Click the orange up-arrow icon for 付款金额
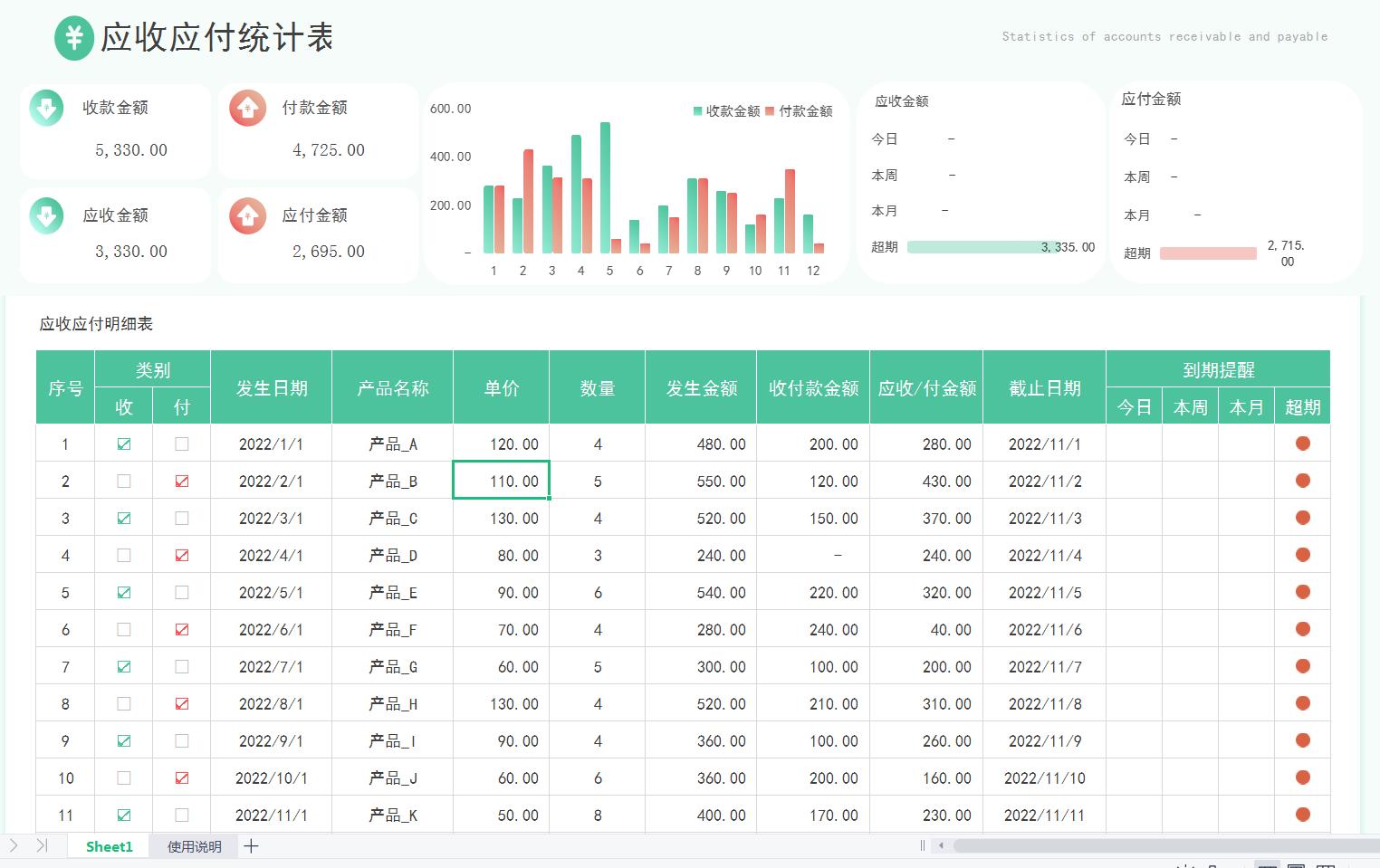 (x=246, y=108)
